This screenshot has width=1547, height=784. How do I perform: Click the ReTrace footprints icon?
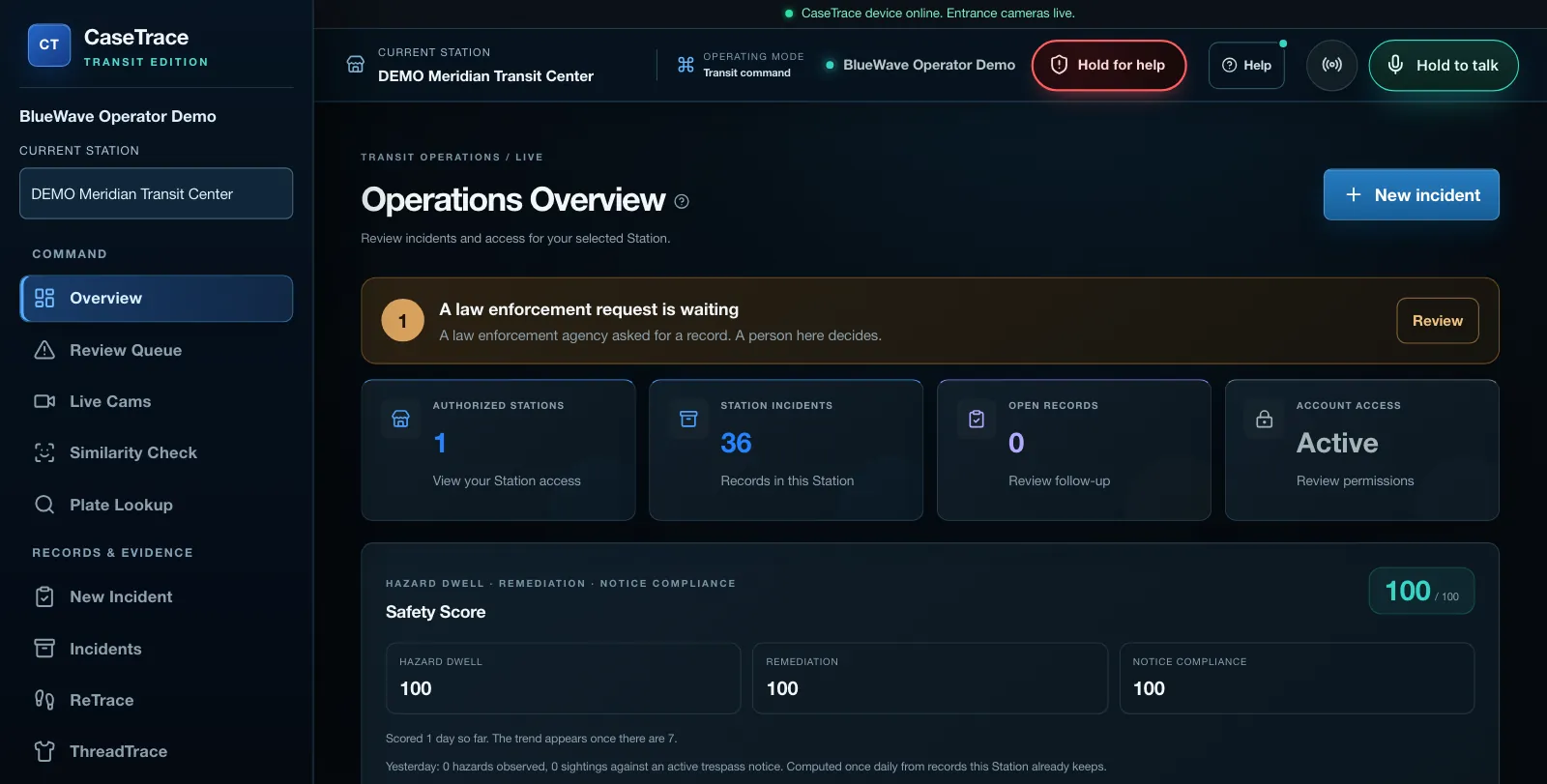point(44,700)
